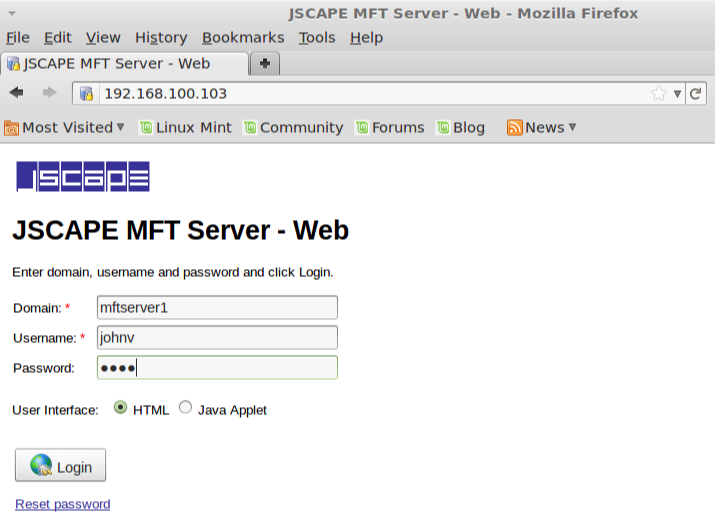Bookmark this page with the star icon
The width and height of the screenshot is (715, 529).
pos(658,93)
